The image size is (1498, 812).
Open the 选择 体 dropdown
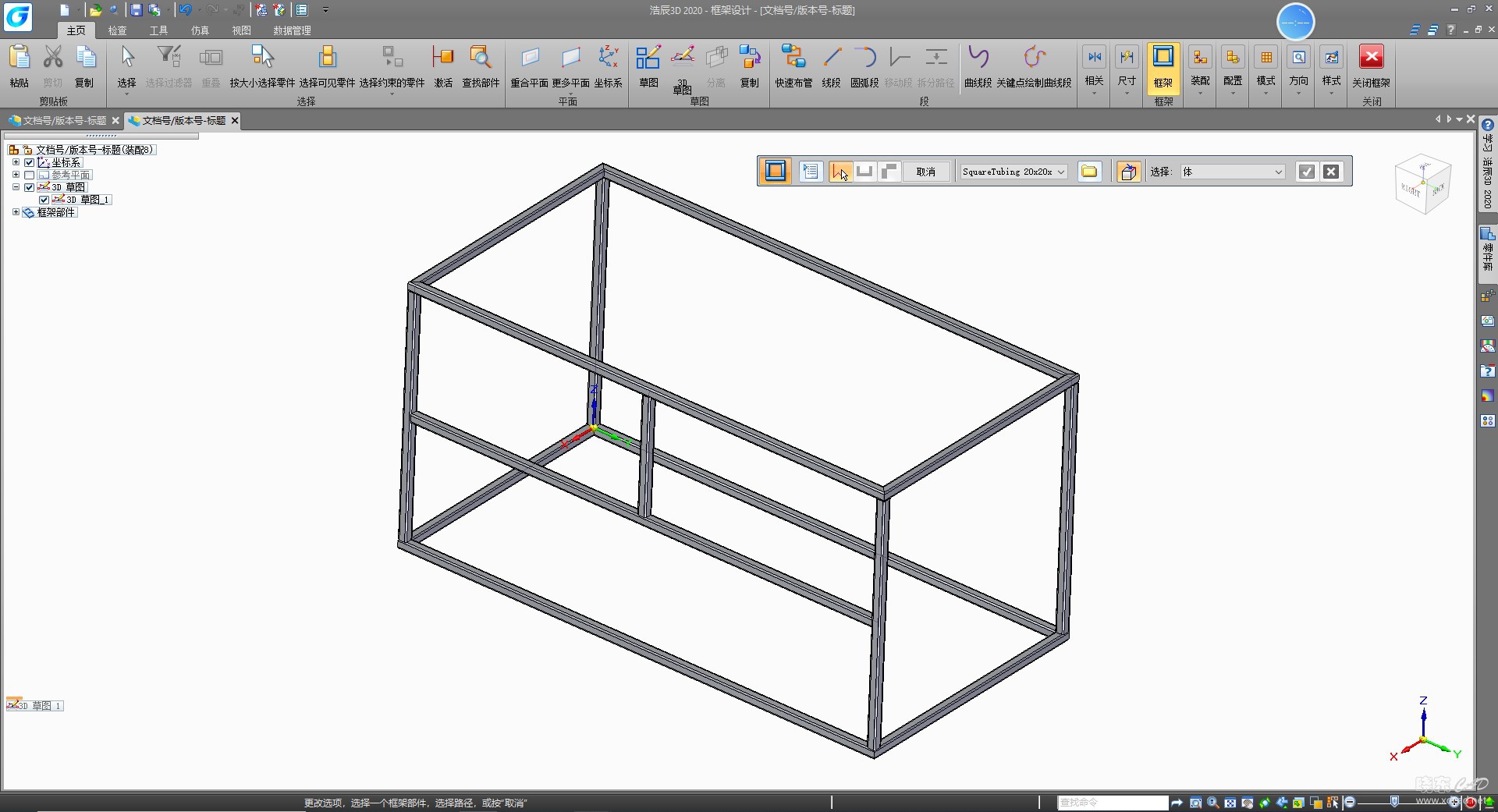pos(1232,172)
